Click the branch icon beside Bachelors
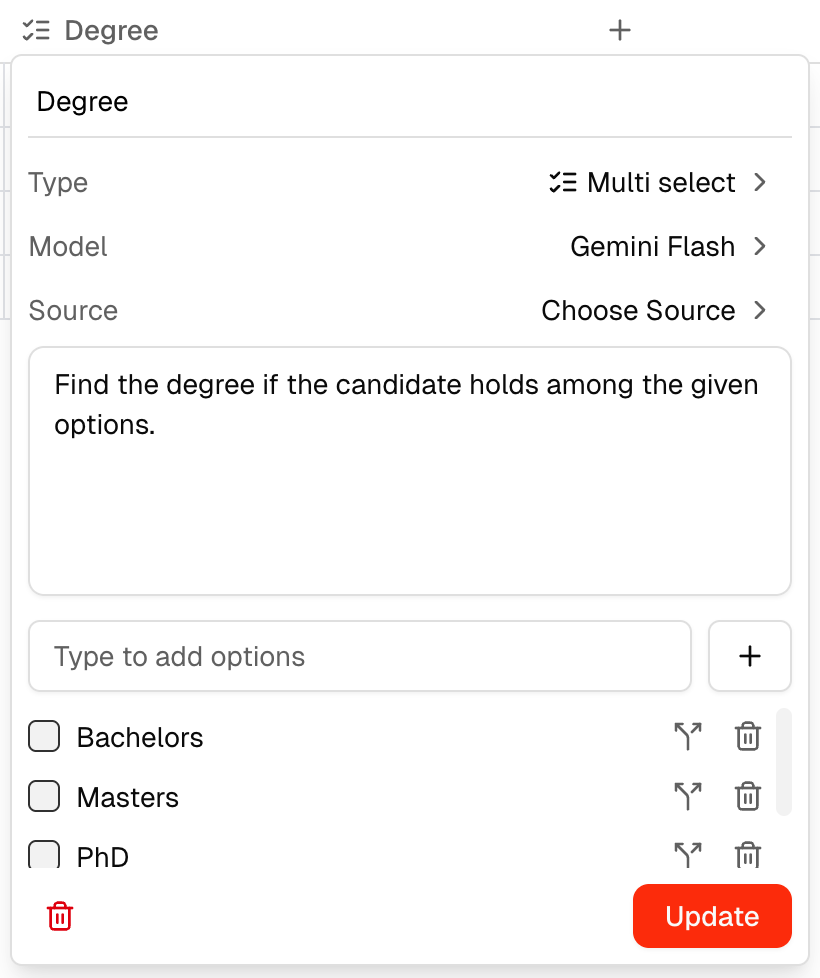This screenshot has height=978, width=820. [687, 737]
